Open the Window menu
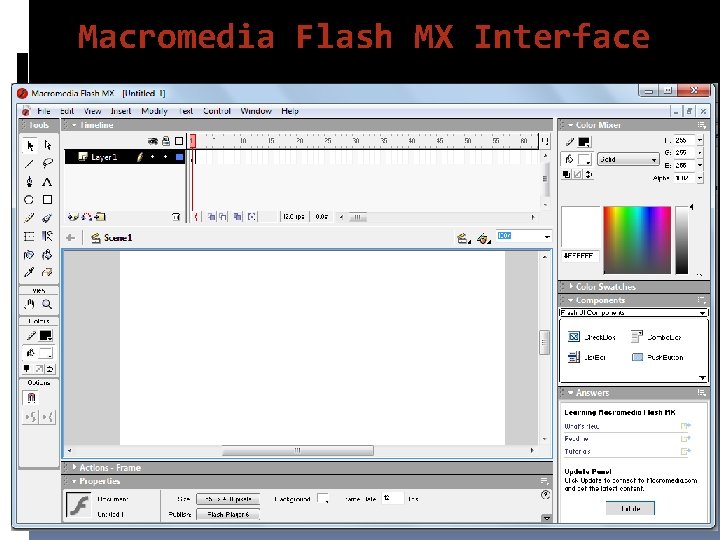The width and height of the screenshot is (720, 540). tap(256, 111)
